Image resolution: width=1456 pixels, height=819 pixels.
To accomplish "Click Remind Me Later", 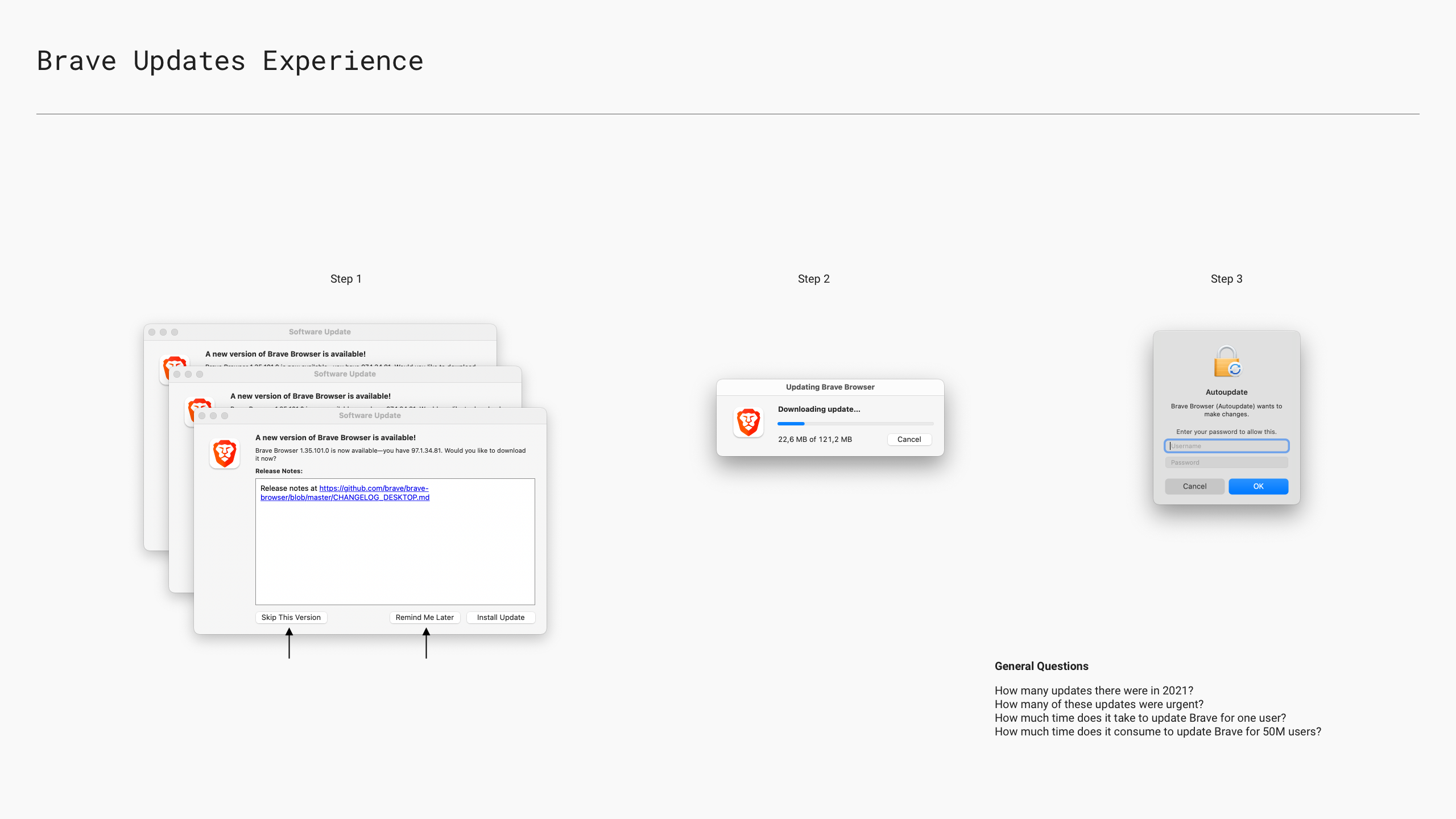I will click(x=424, y=617).
